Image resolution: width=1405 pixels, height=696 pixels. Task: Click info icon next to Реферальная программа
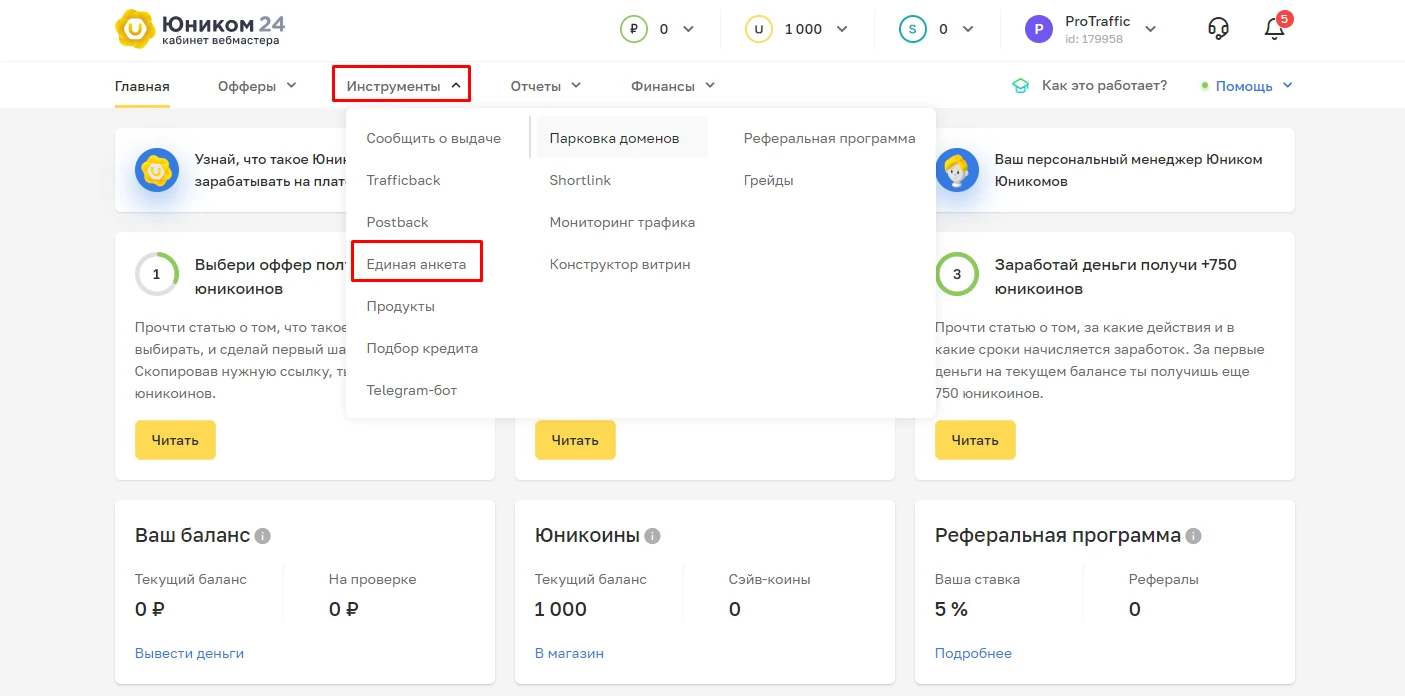coord(1193,536)
